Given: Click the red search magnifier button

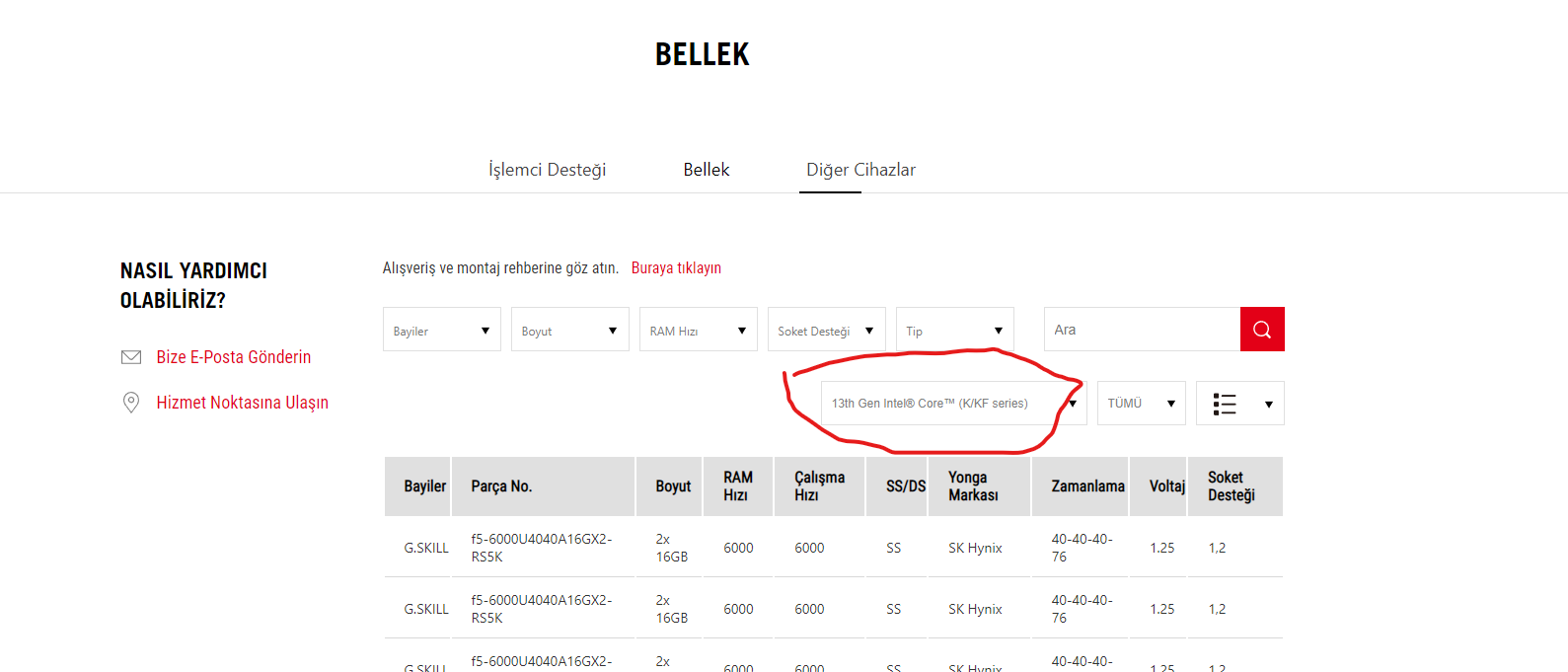Looking at the screenshot, I should pyautogui.click(x=1261, y=330).
